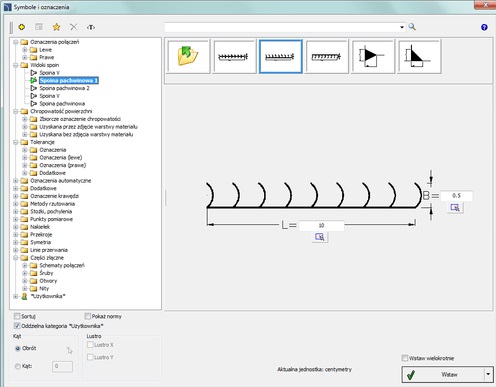Select the Kąt radio button

18,366
